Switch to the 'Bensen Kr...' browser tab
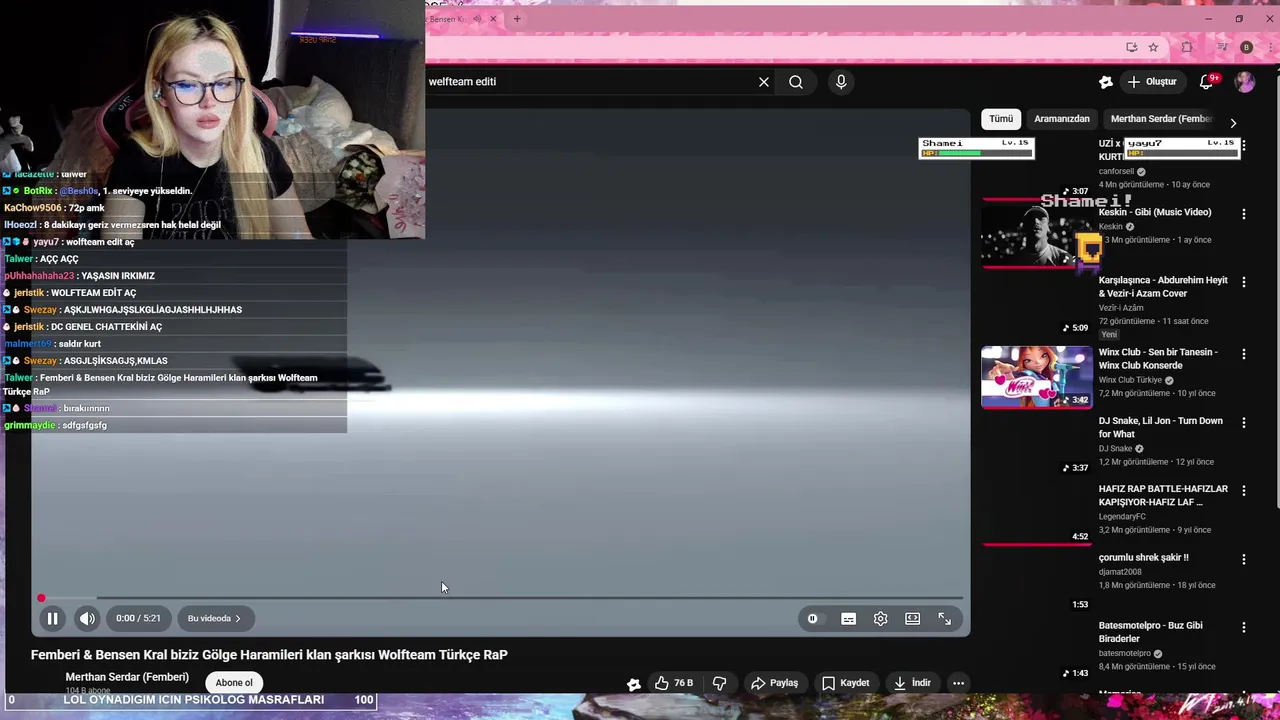Screen dimensions: 1280x720 (448, 19)
